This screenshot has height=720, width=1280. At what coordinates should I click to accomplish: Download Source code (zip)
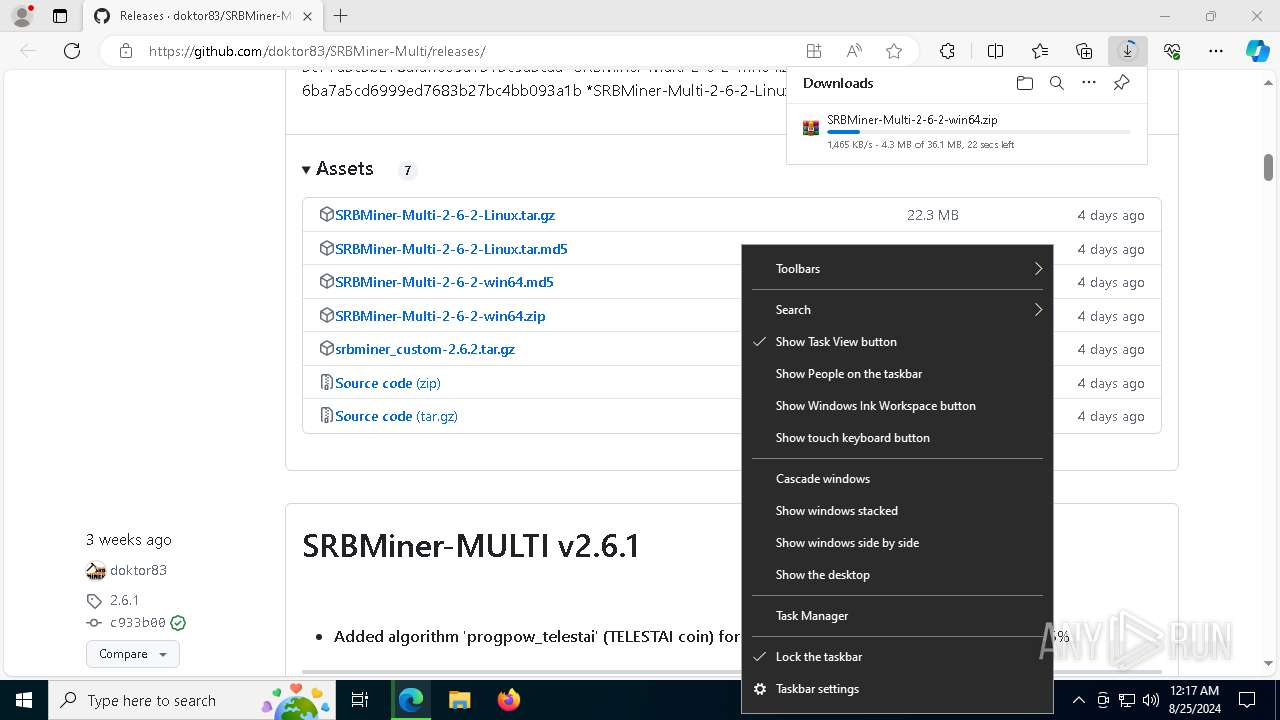tap(387, 383)
